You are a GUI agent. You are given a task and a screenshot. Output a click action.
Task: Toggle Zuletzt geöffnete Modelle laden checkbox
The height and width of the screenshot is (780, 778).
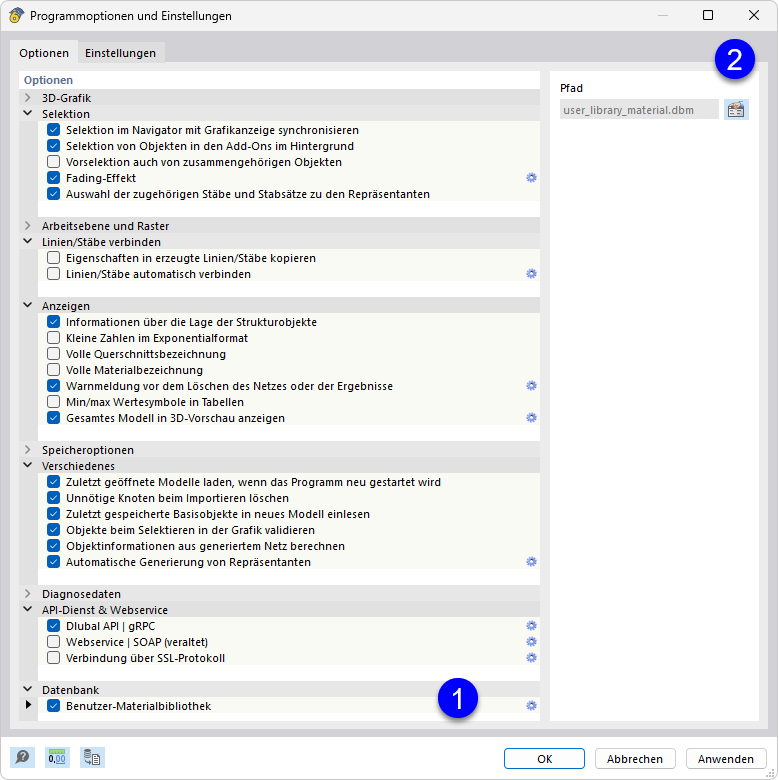click(x=53, y=482)
